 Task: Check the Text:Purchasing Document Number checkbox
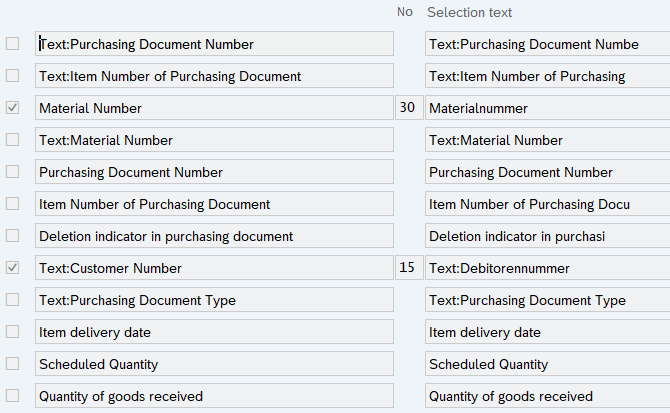click(x=12, y=44)
